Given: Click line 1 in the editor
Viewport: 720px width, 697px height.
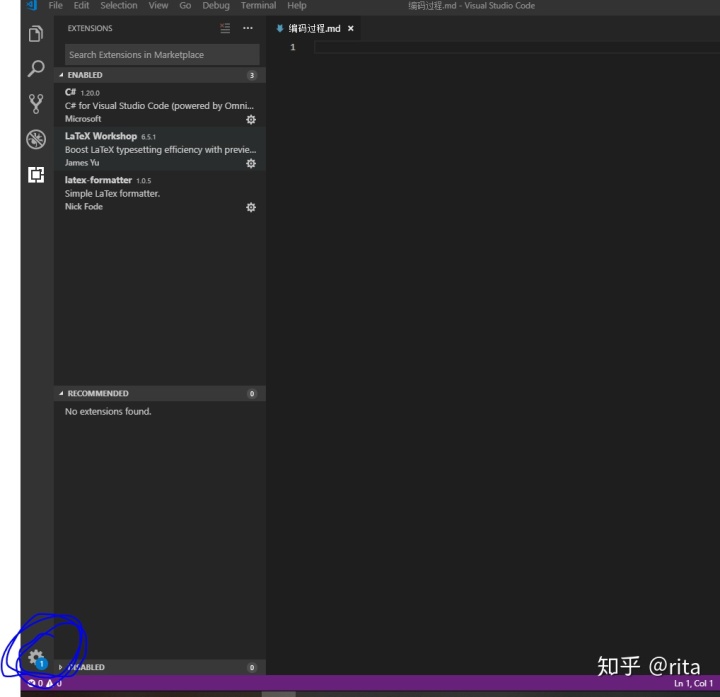Looking at the screenshot, I should (517, 47).
